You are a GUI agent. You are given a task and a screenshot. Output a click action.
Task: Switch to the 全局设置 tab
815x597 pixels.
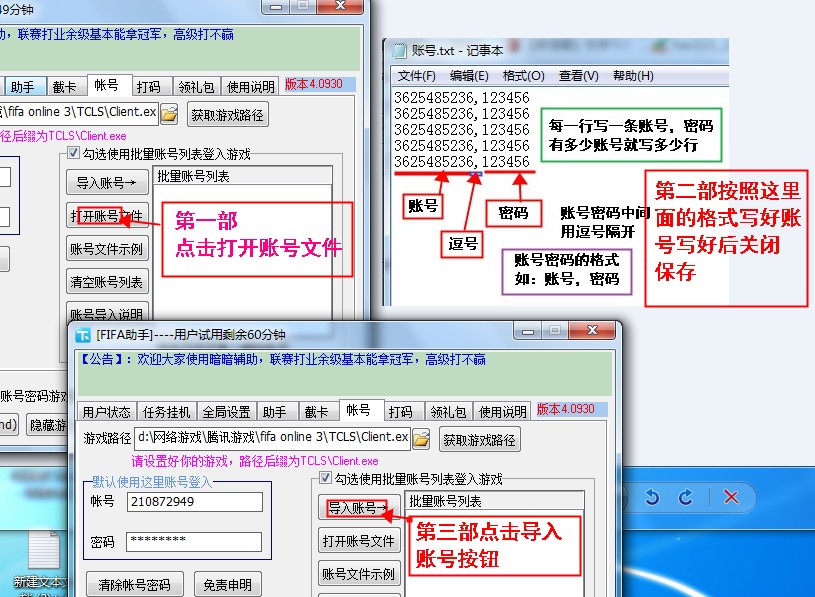click(225, 412)
